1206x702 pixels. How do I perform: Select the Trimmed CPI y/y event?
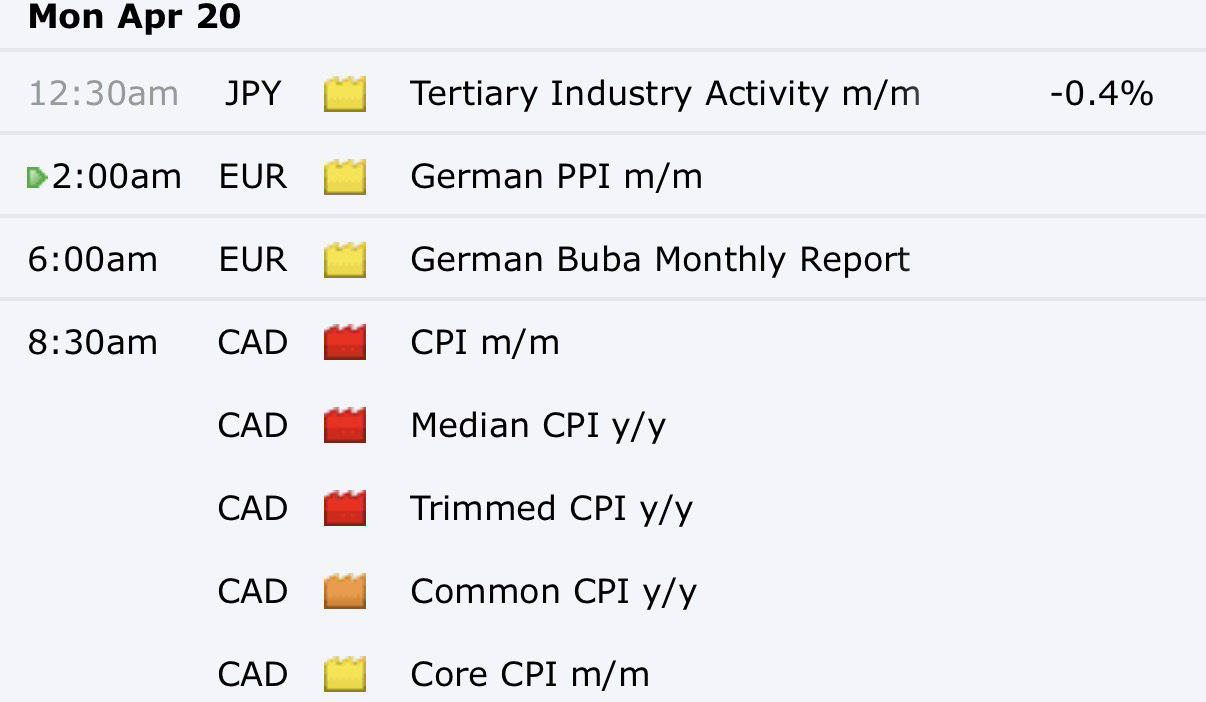coord(551,509)
